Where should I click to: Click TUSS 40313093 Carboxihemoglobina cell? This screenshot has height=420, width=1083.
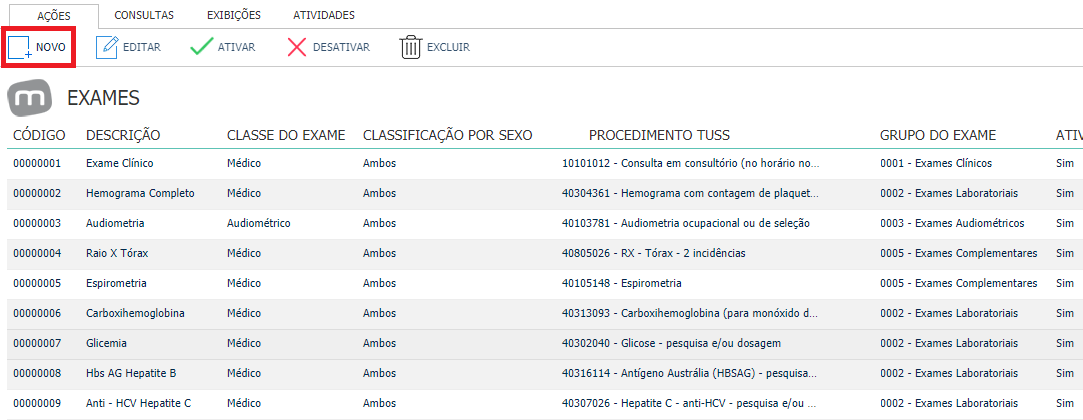[691, 313]
